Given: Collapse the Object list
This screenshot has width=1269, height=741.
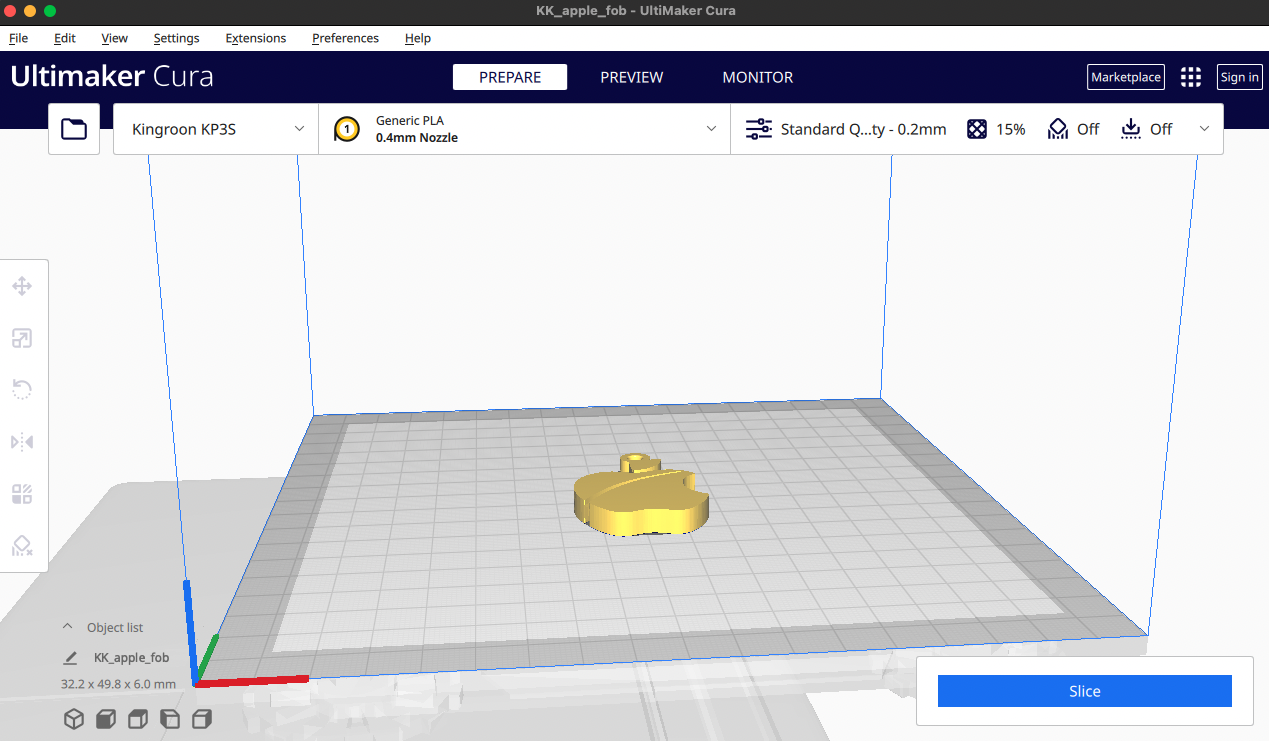Looking at the screenshot, I should point(68,627).
